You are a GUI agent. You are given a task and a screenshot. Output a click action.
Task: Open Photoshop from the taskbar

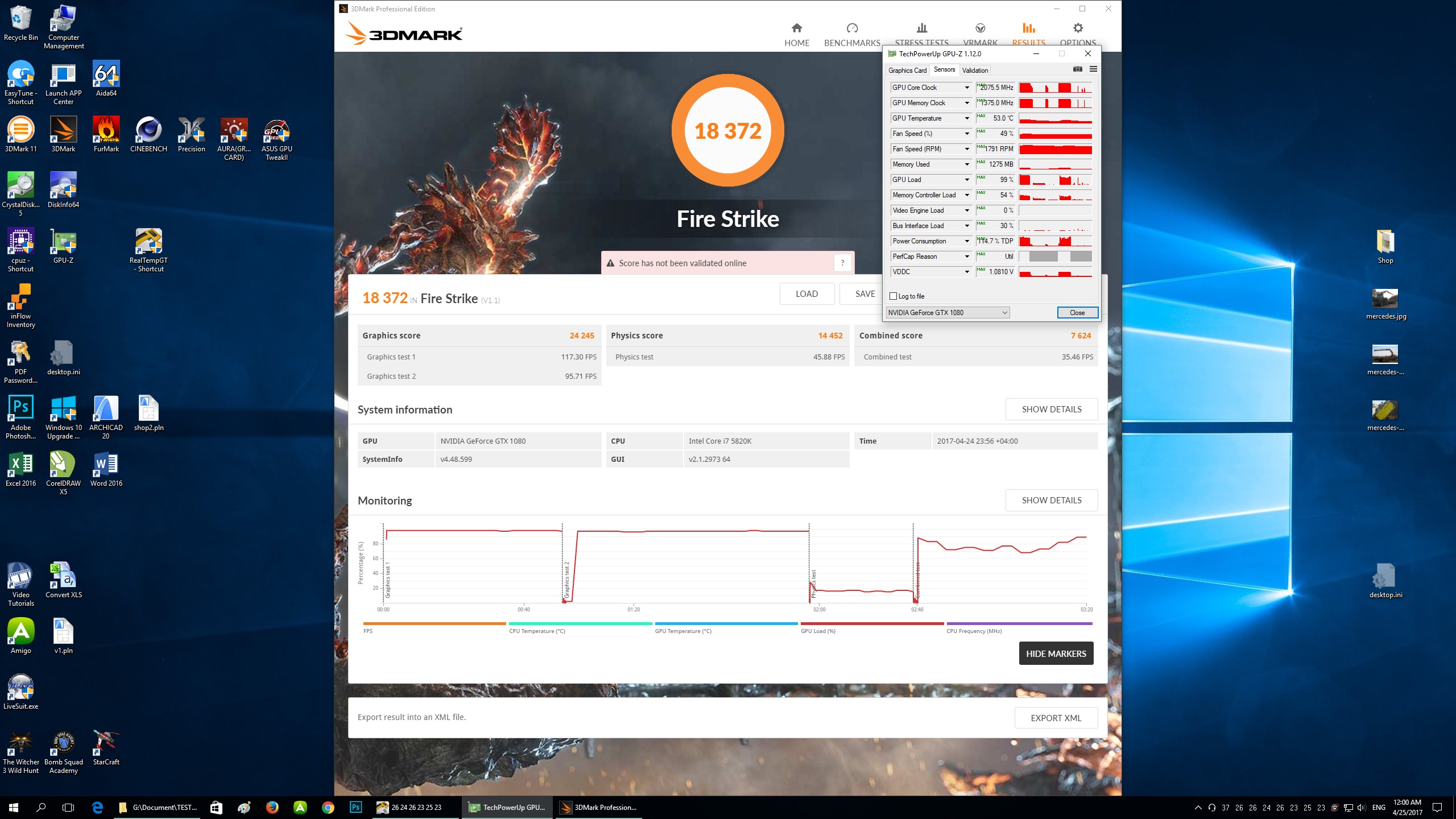coord(356,807)
